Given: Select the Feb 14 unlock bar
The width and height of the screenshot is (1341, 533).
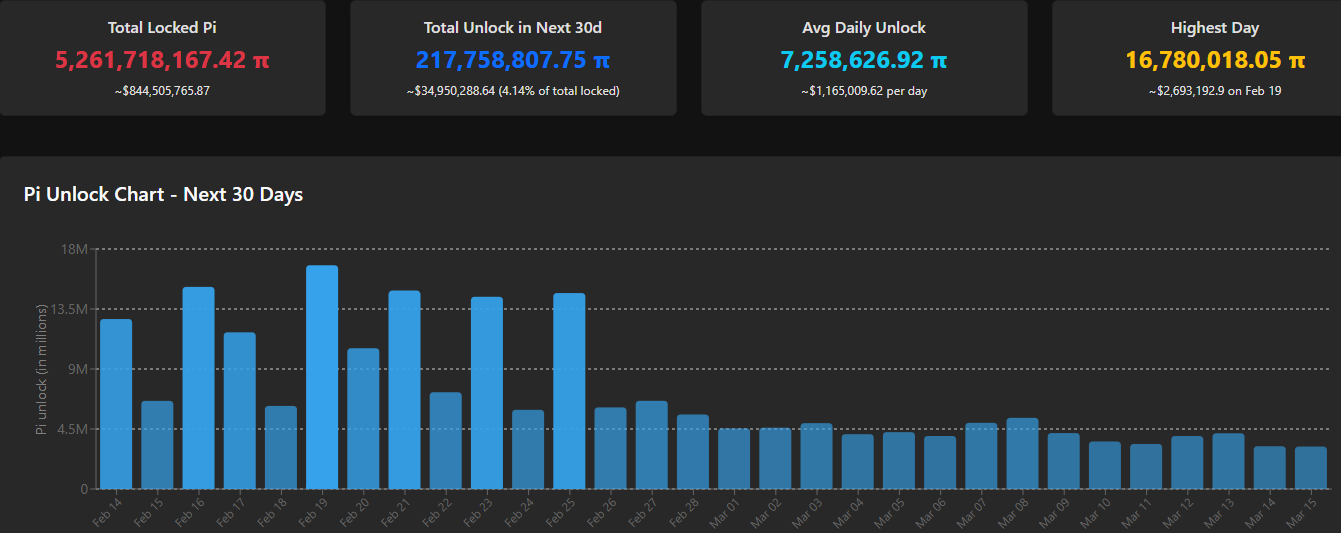Looking at the screenshot, I should coord(116,404).
